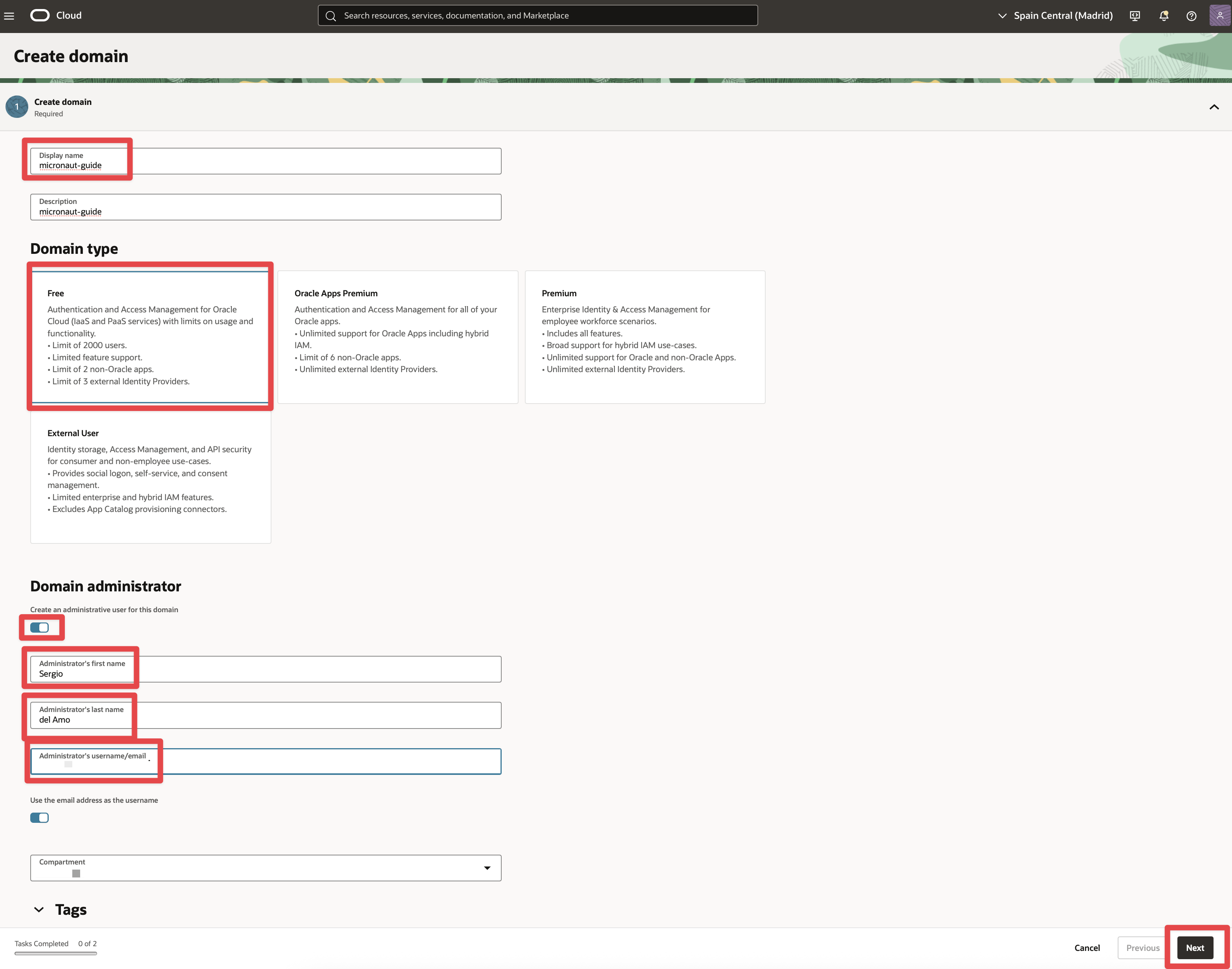The image size is (1232, 969).
Task: Choose the Premium domain type
Action: point(644,336)
